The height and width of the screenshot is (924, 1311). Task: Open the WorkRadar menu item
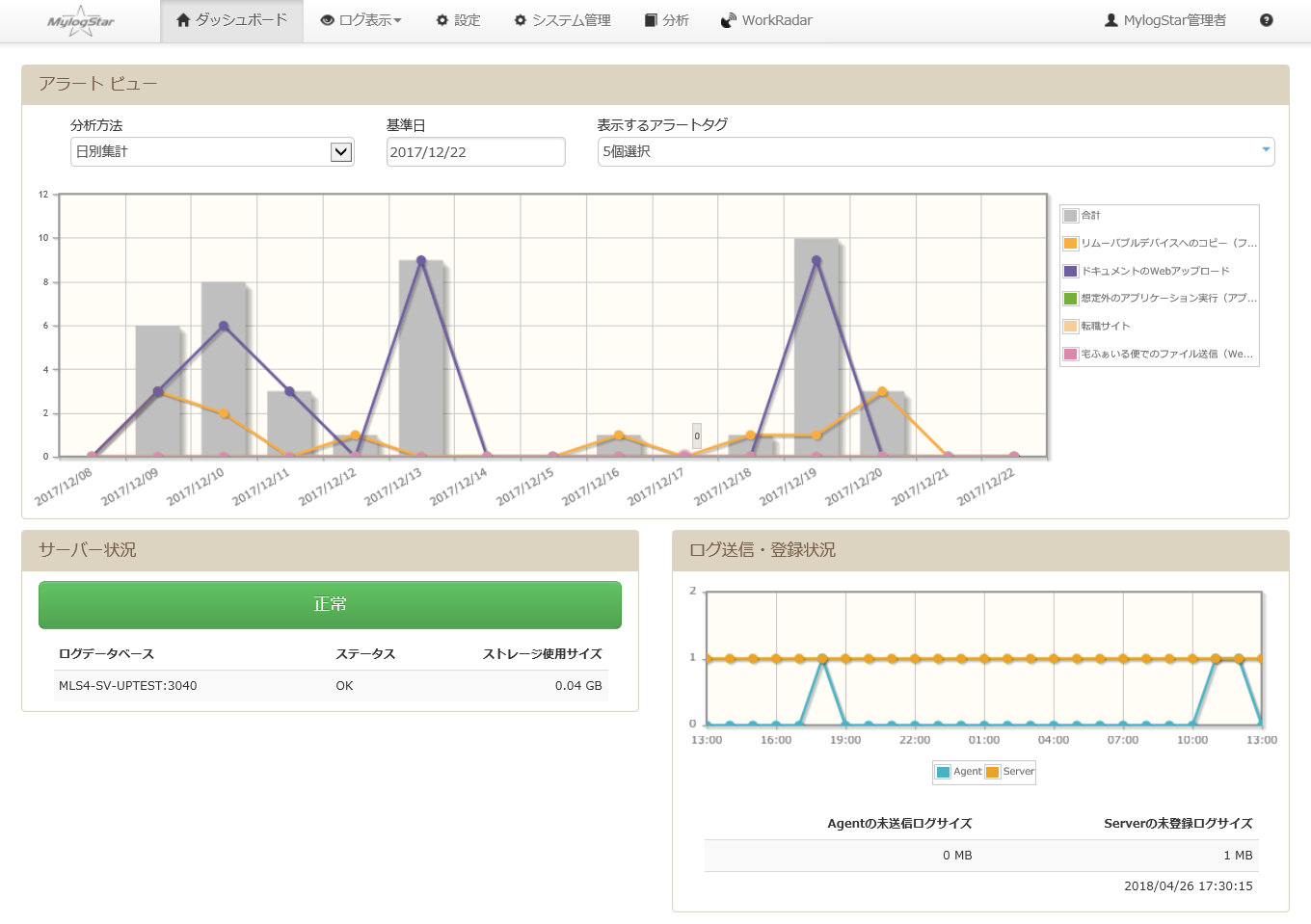coord(776,20)
